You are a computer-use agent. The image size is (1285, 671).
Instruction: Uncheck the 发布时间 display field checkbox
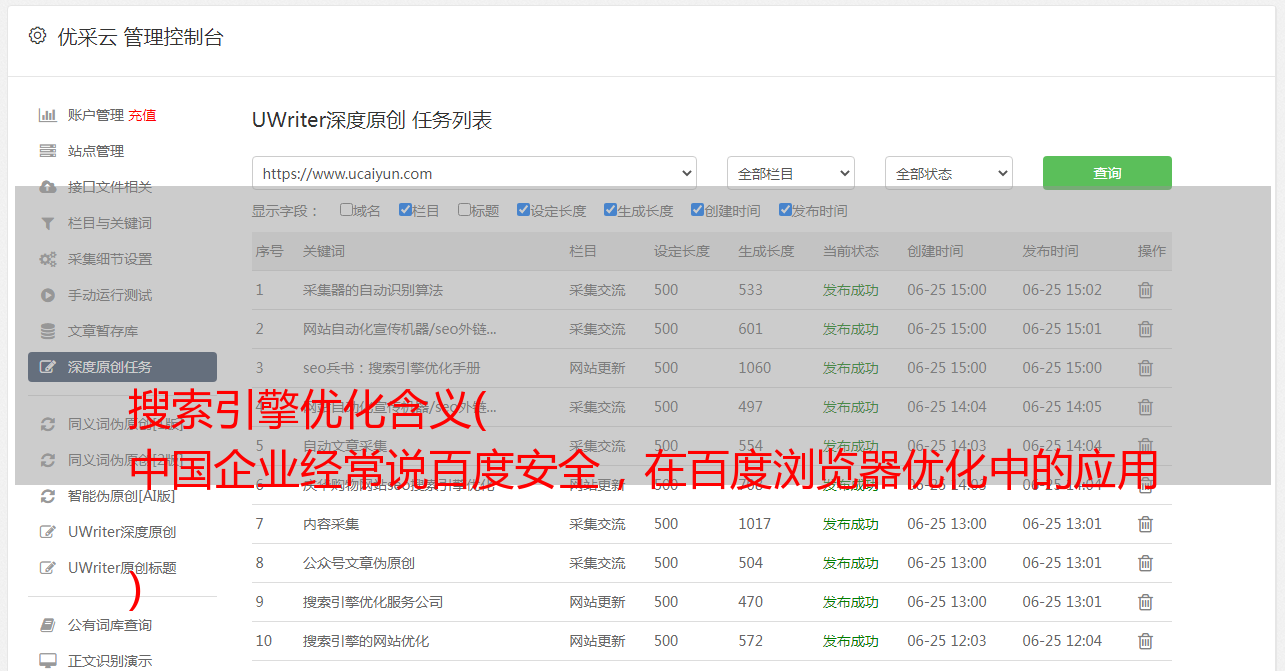tap(784, 210)
